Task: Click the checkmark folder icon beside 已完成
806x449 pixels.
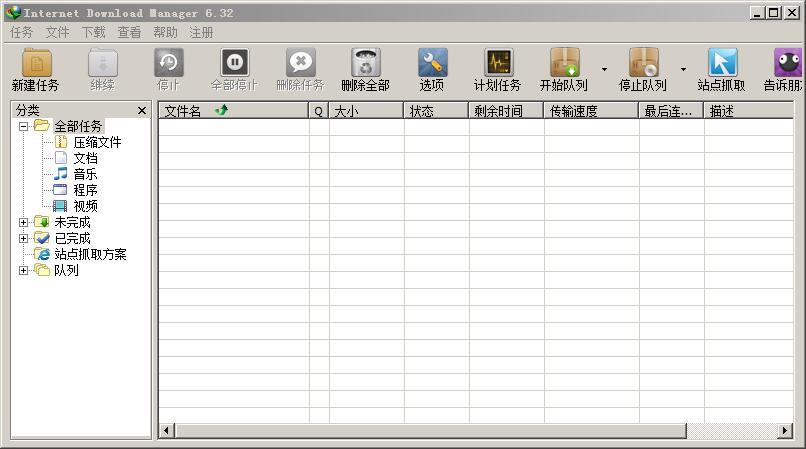Action: pos(42,238)
